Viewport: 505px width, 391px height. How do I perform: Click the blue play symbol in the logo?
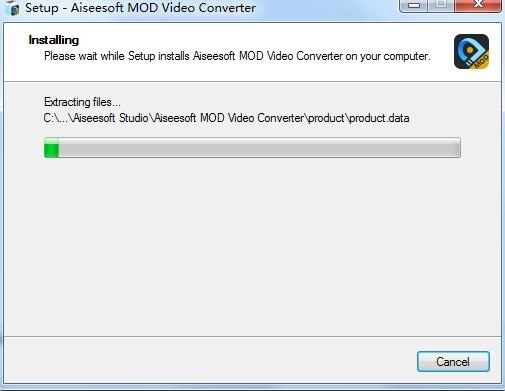pyautogui.click(x=468, y=51)
